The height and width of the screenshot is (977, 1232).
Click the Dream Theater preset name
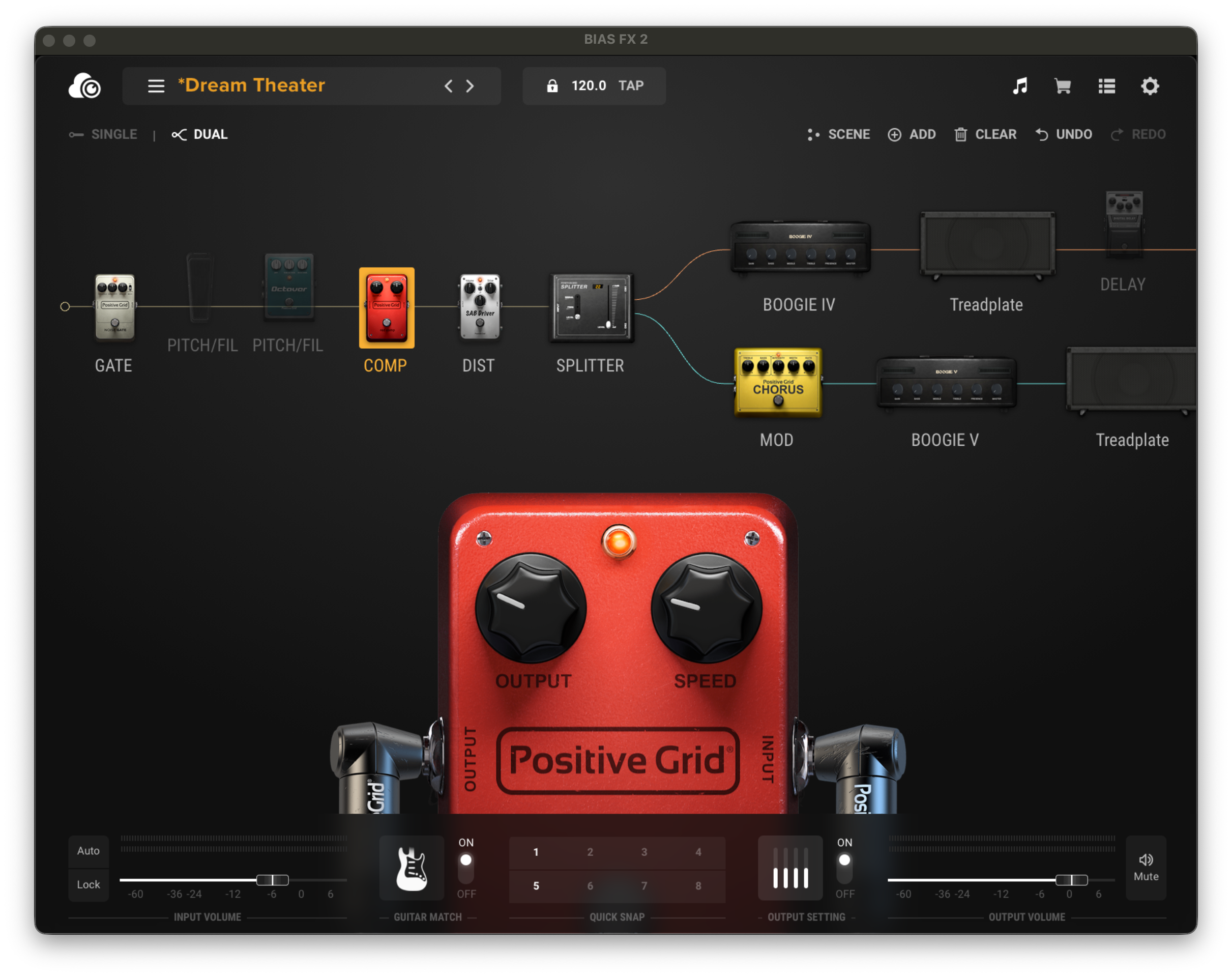tap(251, 85)
